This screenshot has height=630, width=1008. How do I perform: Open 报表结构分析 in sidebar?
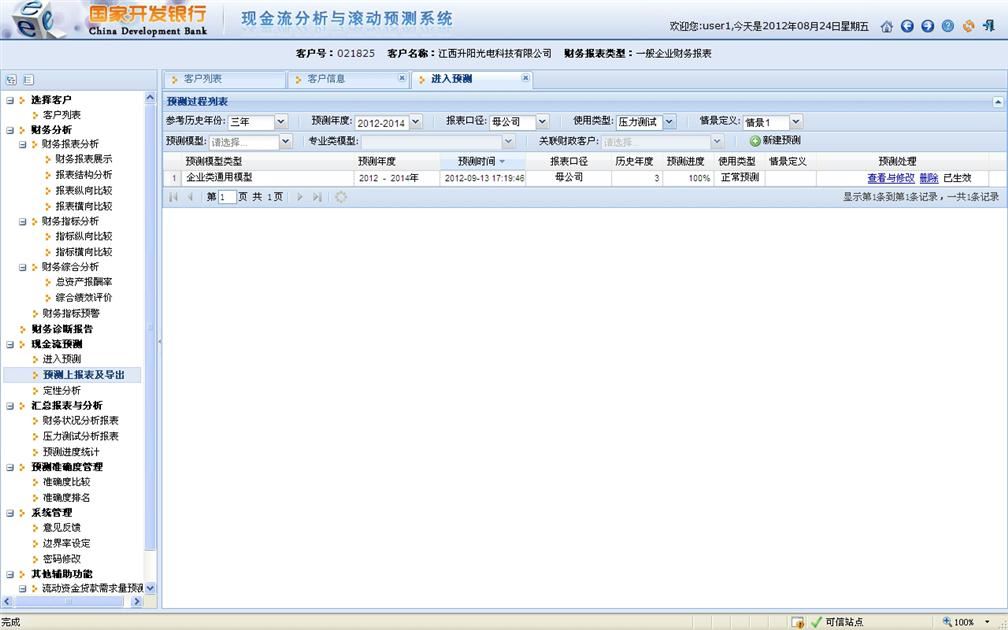(x=84, y=175)
